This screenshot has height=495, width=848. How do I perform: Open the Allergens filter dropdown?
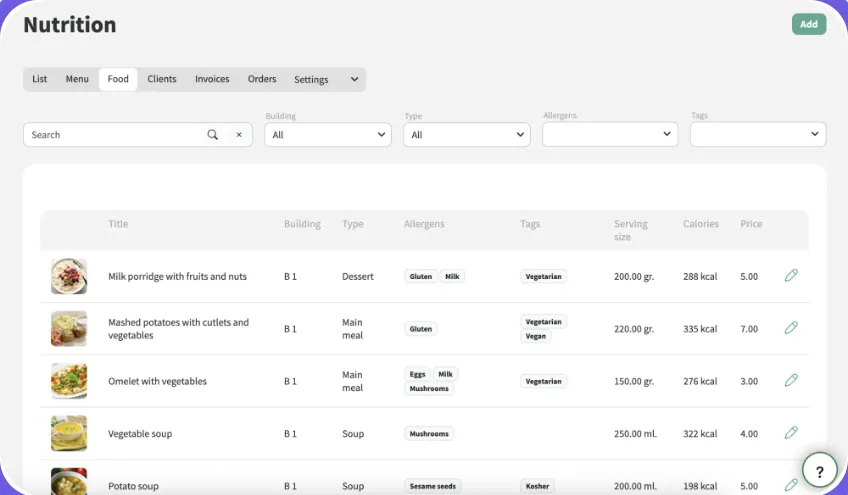tap(610, 134)
